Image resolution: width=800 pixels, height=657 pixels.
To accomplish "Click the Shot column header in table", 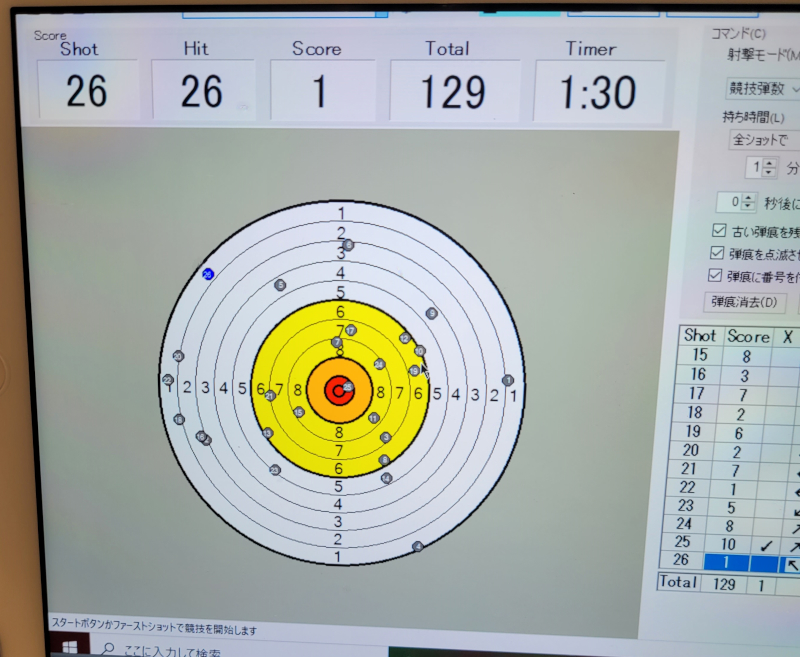I will point(701,336).
